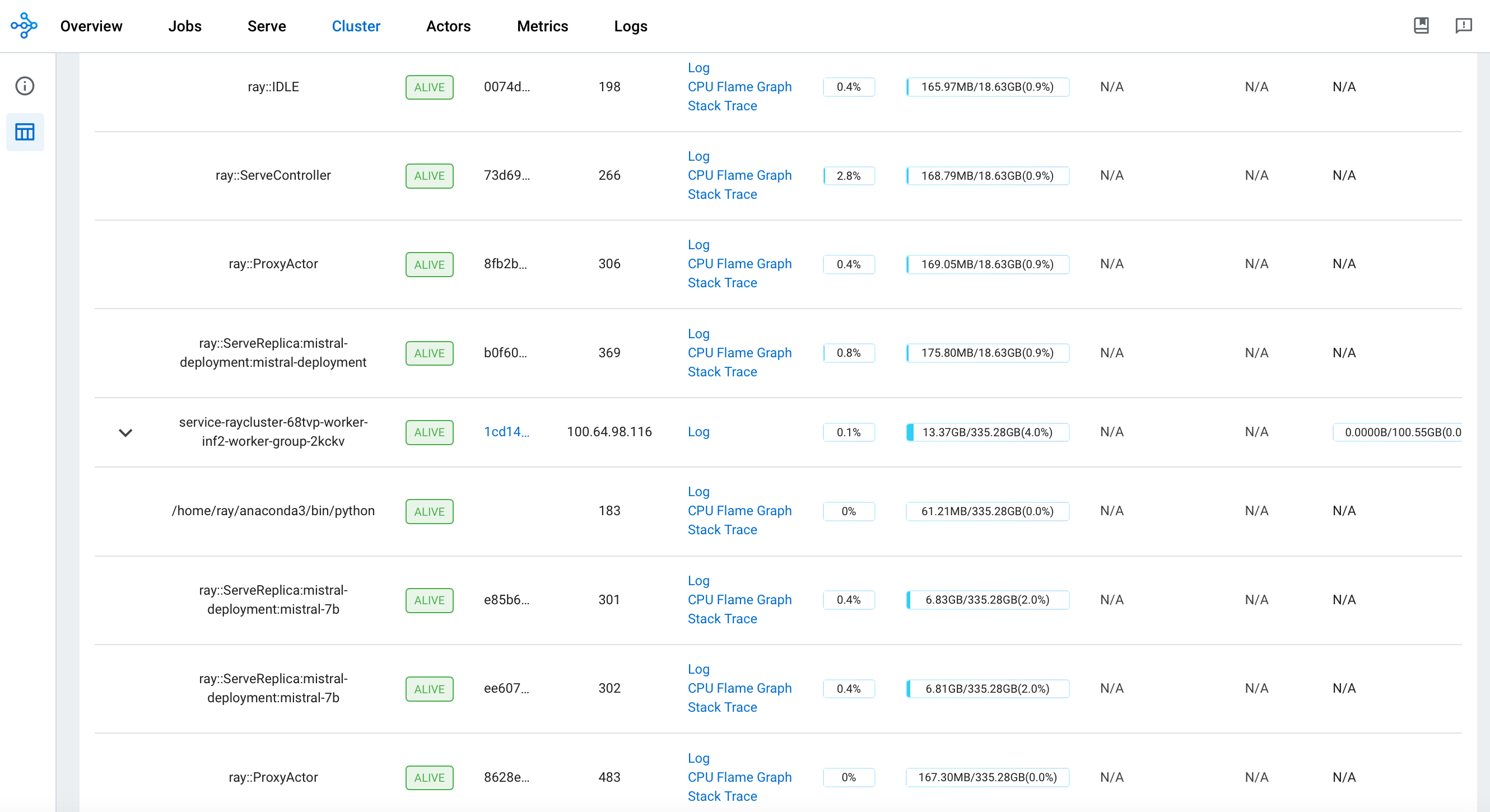Collapse the service-raycluster worker node row

[125, 433]
